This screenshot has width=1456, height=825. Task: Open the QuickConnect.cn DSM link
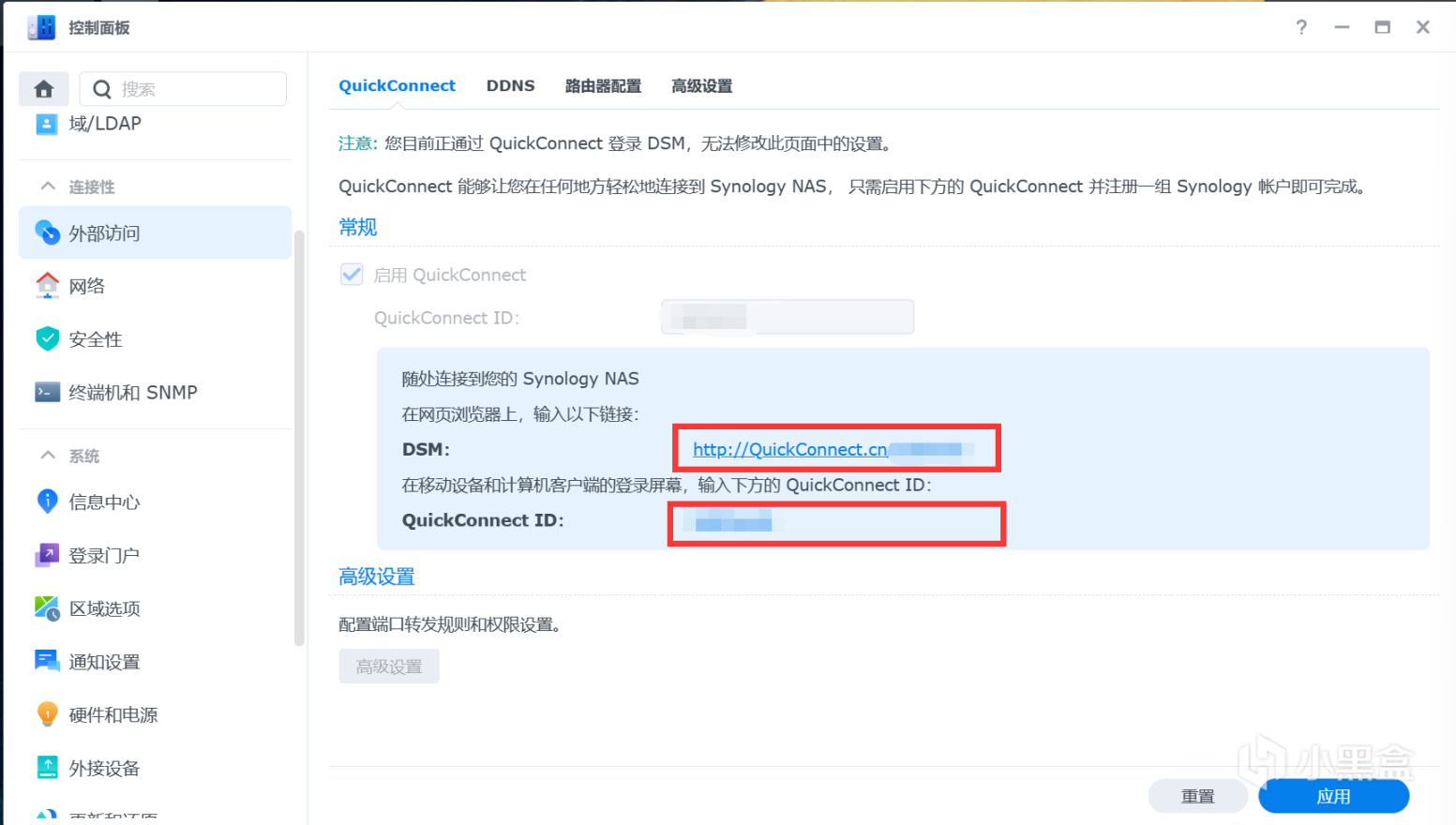(789, 449)
